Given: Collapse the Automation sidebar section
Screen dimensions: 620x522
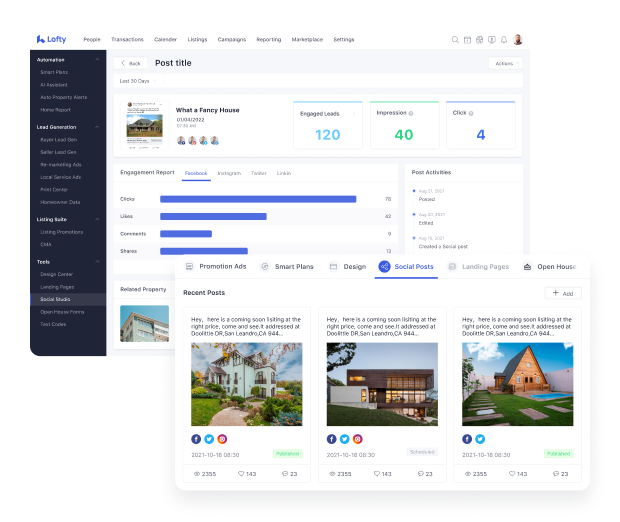Looking at the screenshot, I should (97, 60).
